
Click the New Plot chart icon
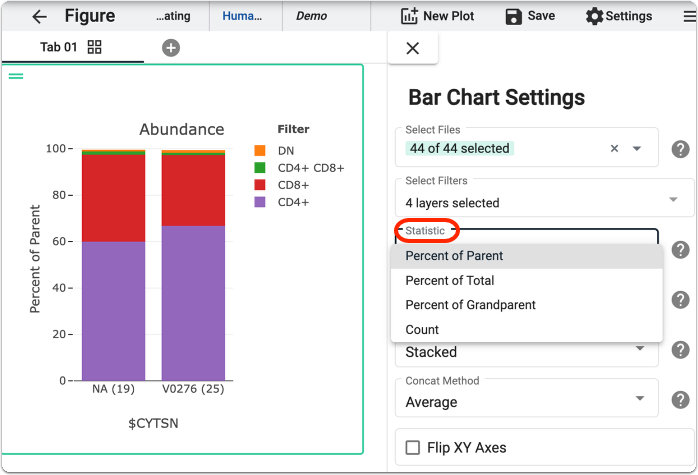(409, 16)
